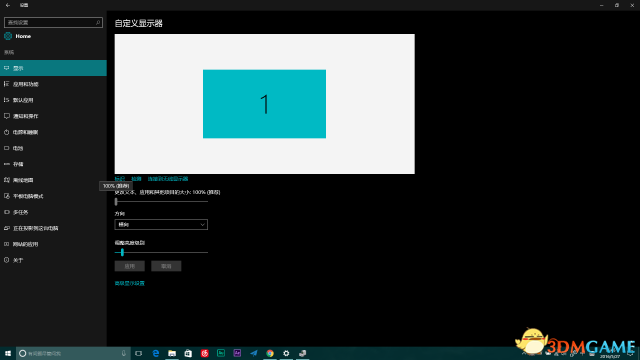Screen dimensions: 640x360
Task: Open the Home settings gear icon
Action: pos(8,36)
